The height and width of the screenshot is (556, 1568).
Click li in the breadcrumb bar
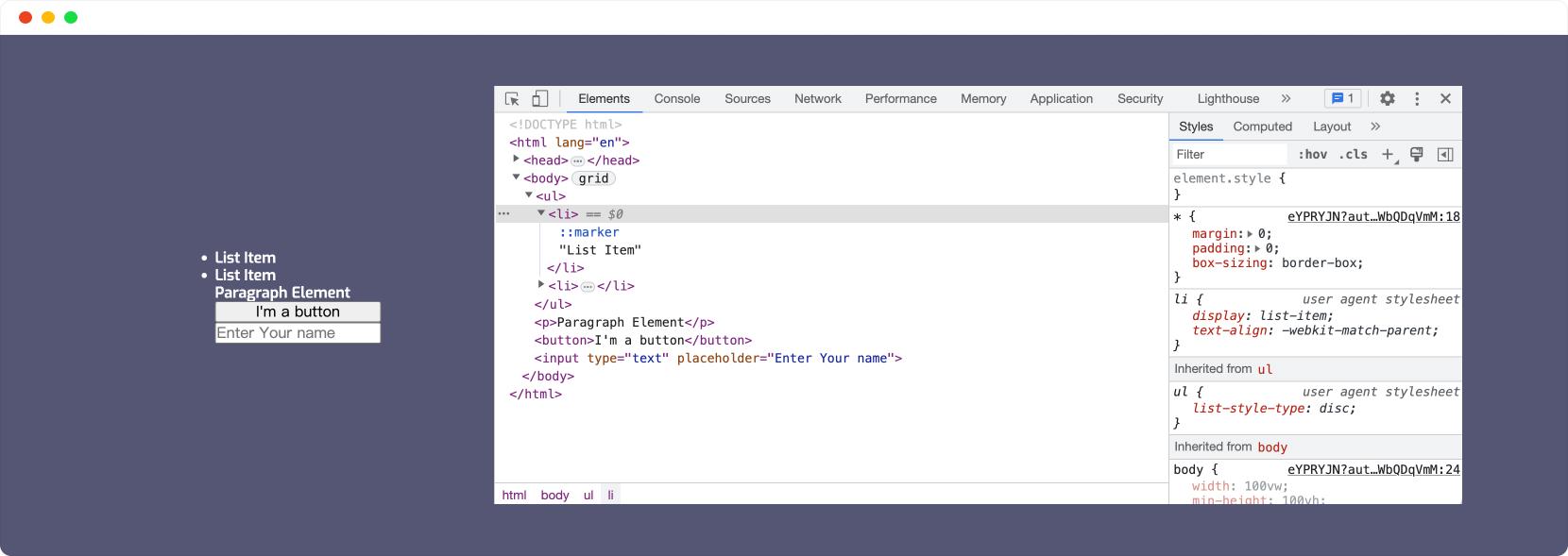[x=610, y=495]
